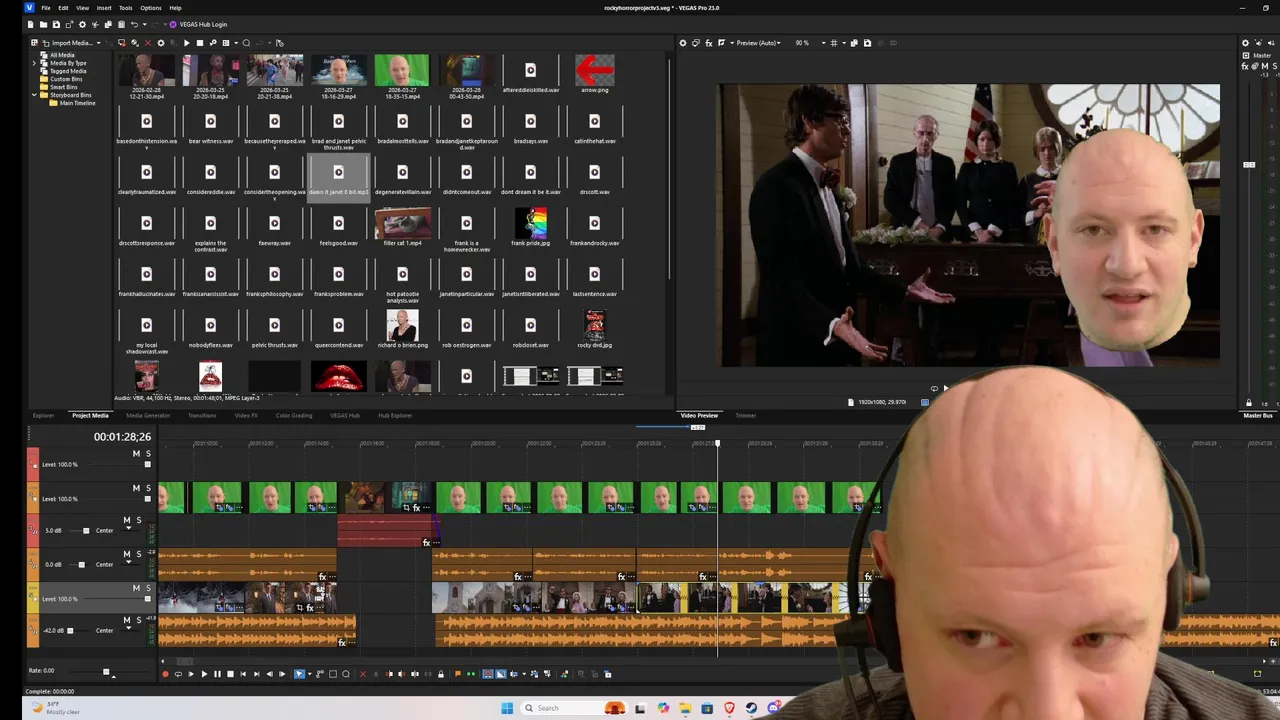The width and height of the screenshot is (1280, 720).
Task: Mute the 5.0 dB audio track
Action: pyautogui.click(x=127, y=520)
